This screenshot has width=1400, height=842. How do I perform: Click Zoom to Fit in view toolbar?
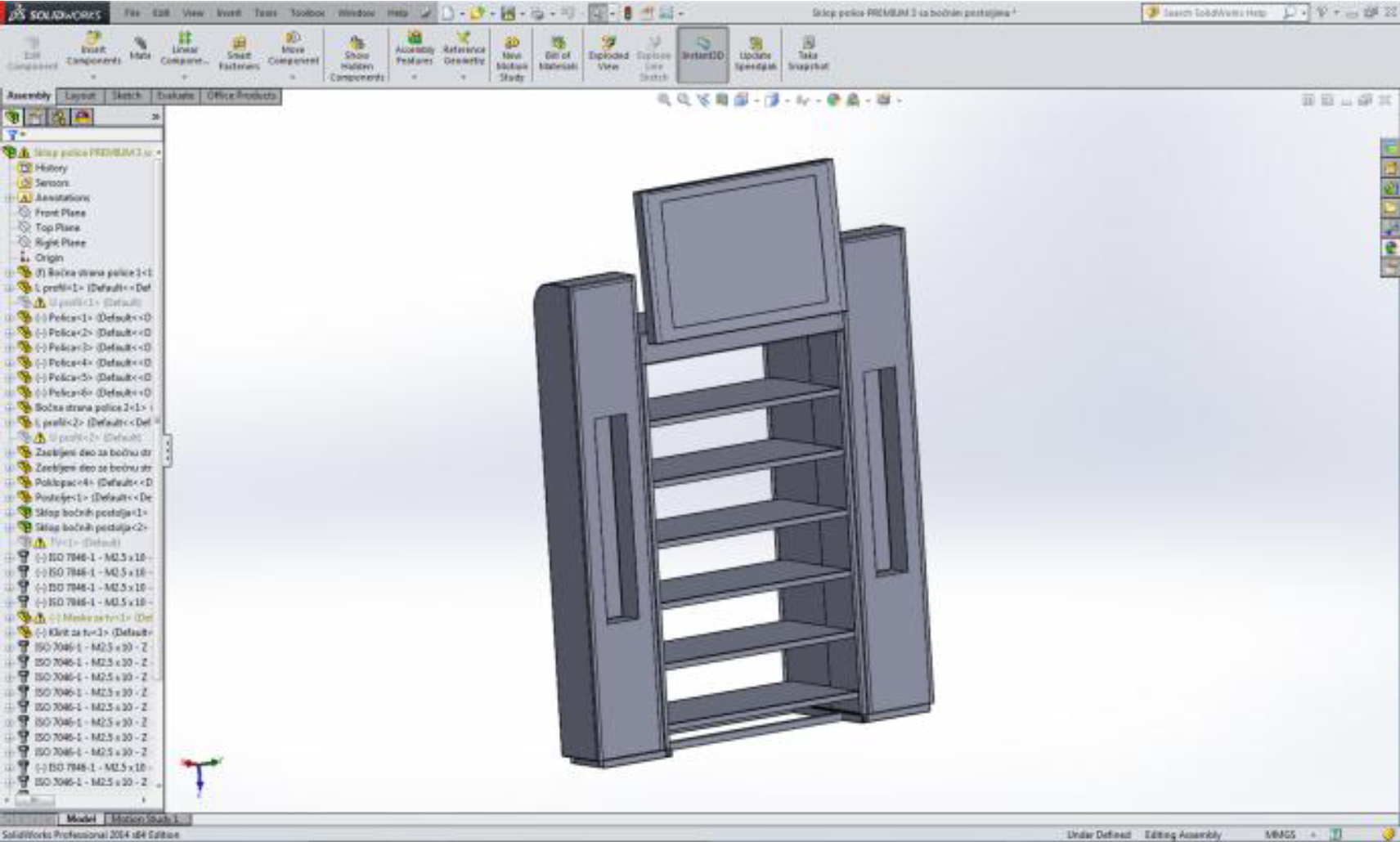tap(664, 100)
